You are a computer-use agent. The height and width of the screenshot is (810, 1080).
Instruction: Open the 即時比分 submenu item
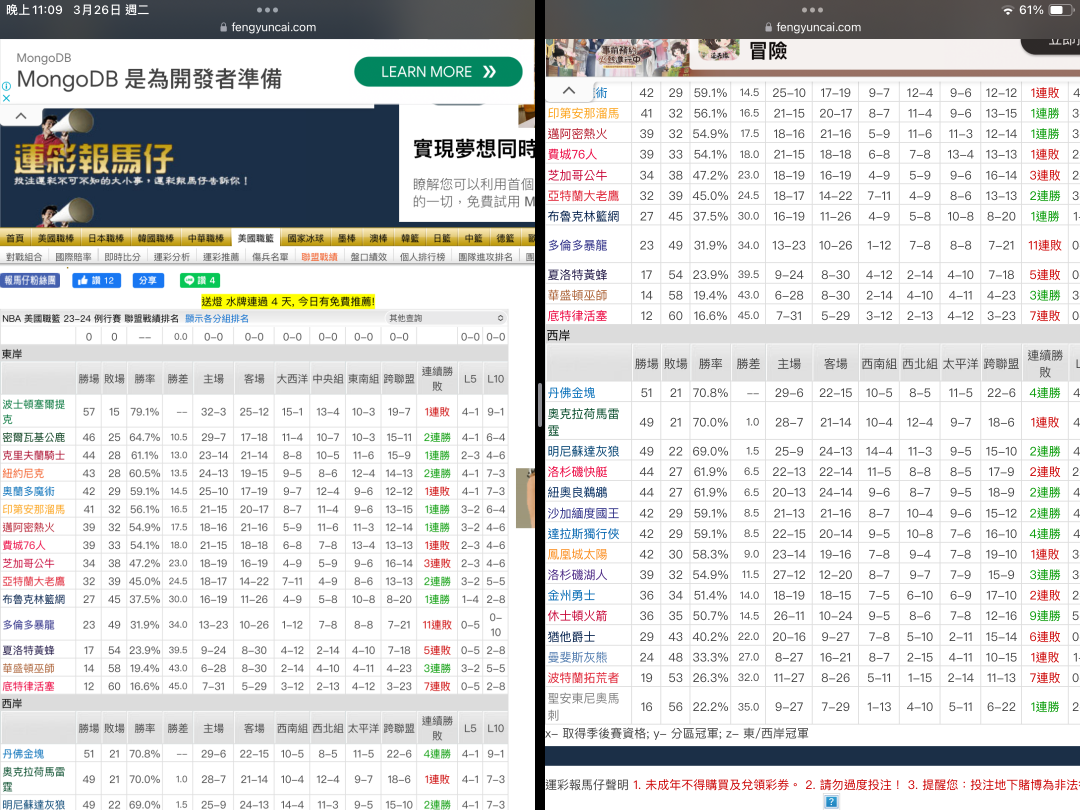tap(123, 257)
